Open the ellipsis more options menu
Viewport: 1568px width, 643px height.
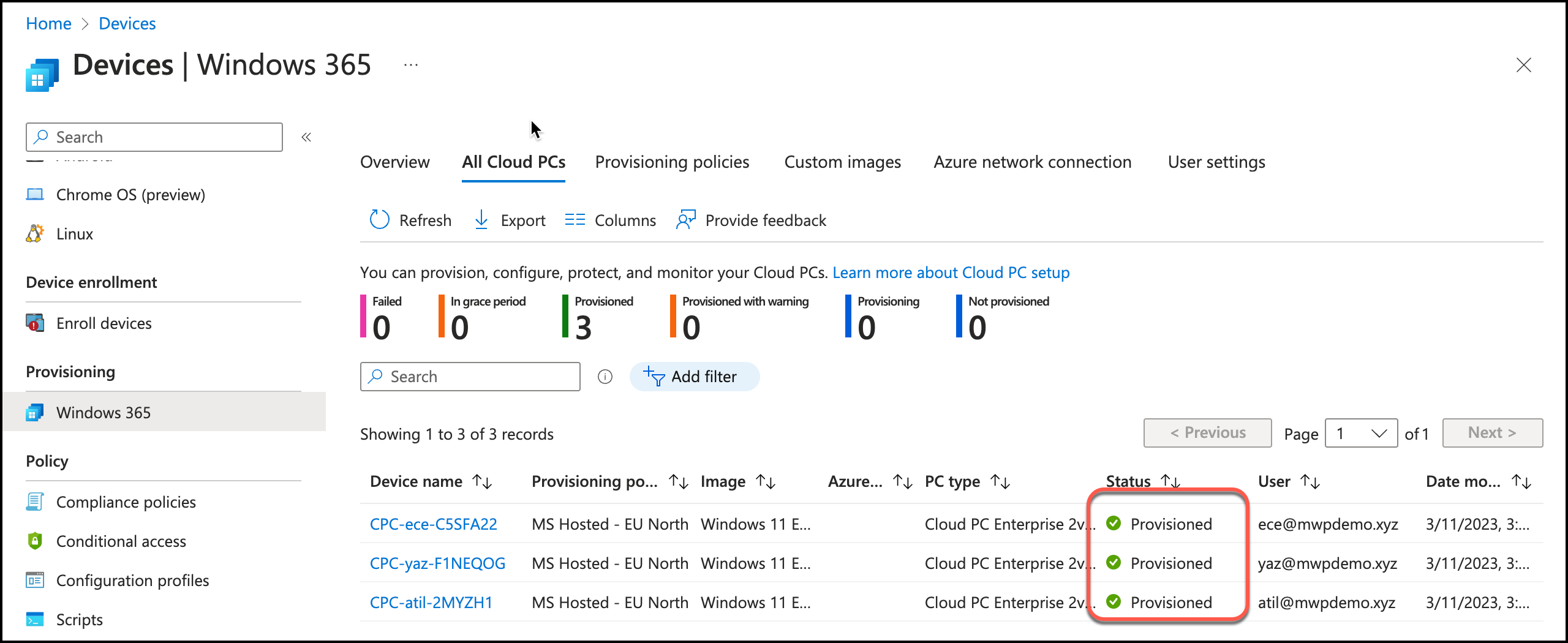tap(411, 65)
